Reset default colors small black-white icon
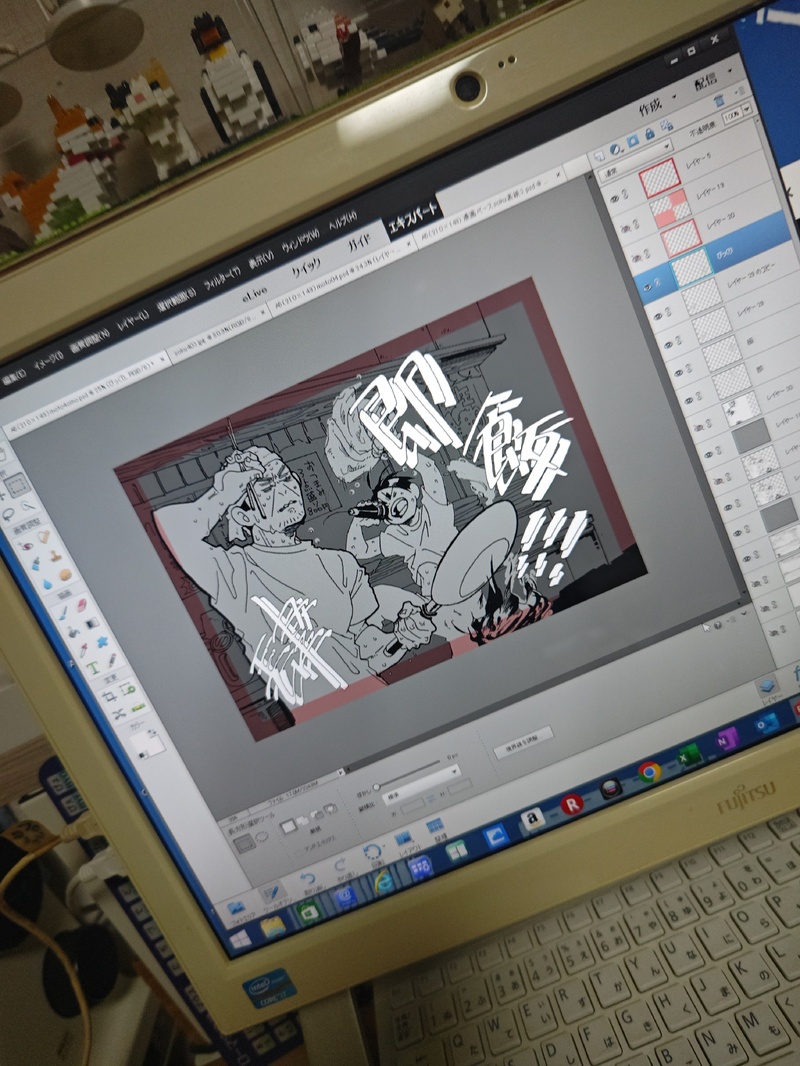This screenshot has height=1066, width=800. tap(143, 755)
